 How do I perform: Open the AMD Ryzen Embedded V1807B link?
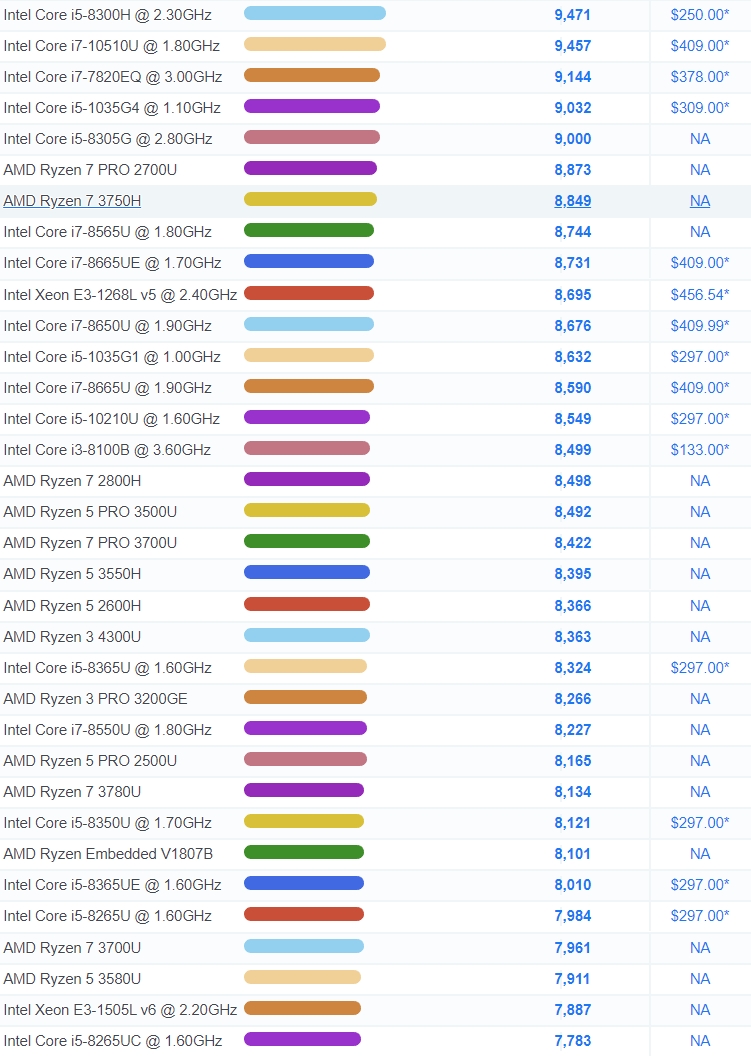click(x=108, y=854)
